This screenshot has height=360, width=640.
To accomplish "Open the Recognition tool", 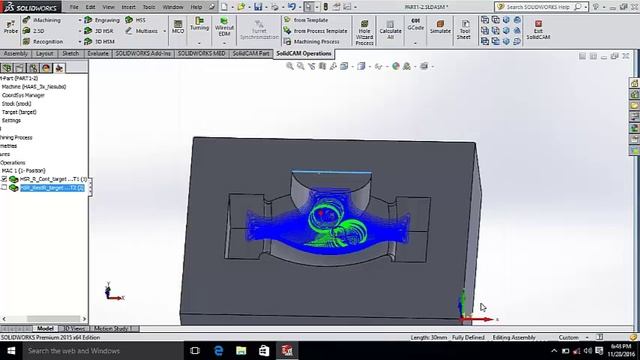I will (43, 42).
